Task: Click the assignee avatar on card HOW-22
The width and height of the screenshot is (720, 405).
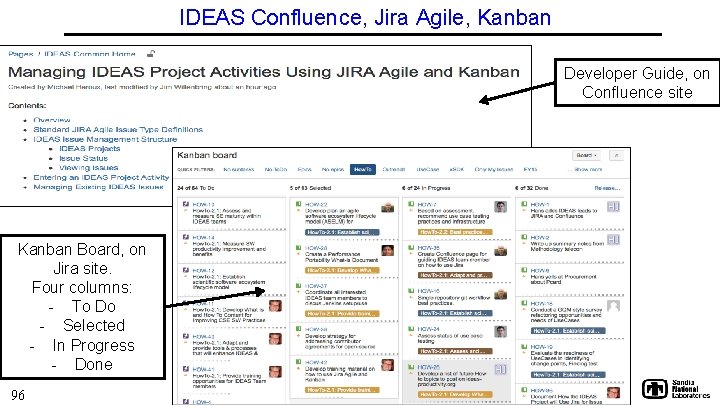Action: pos(388,207)
